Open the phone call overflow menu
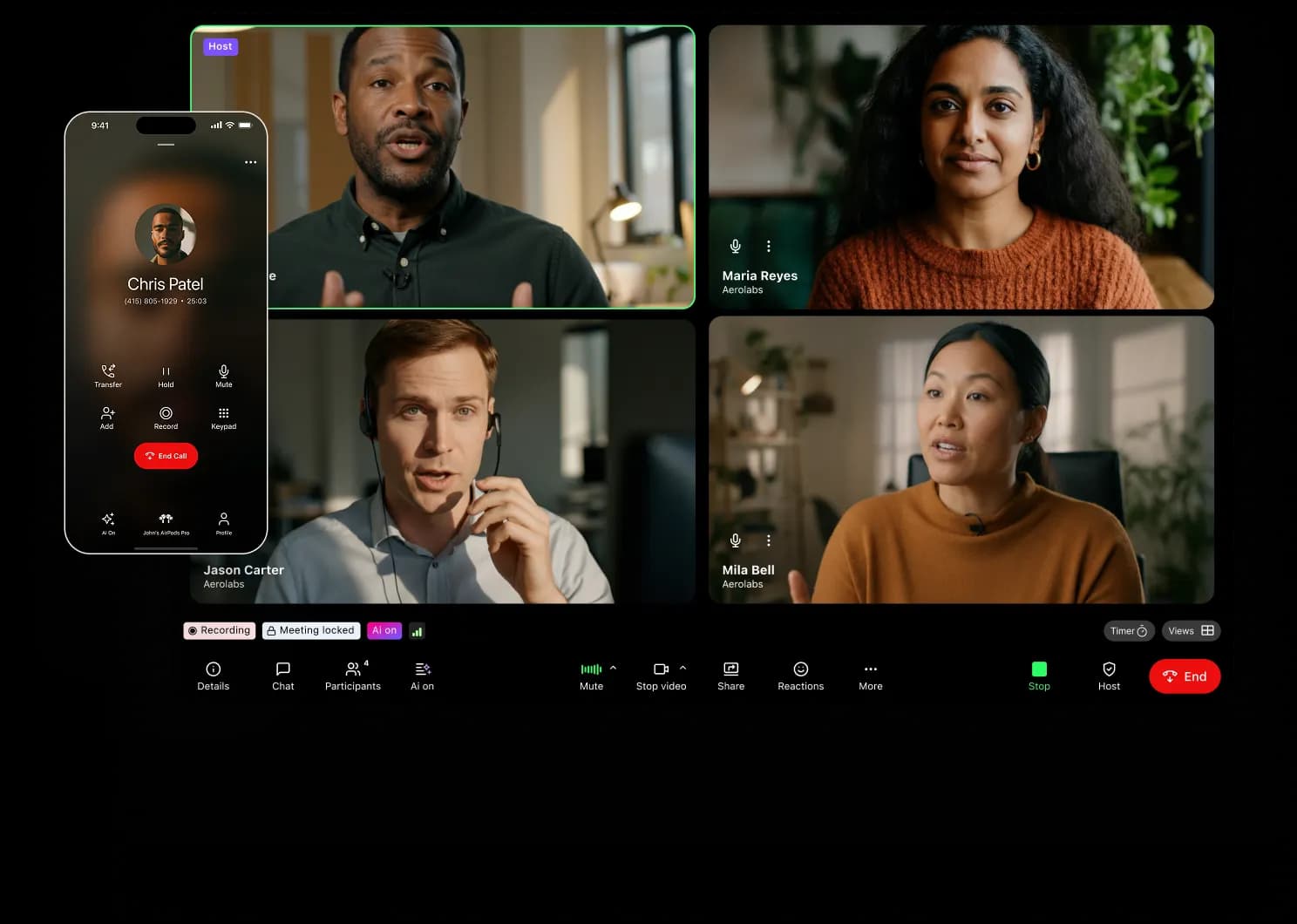Screen dimensions: 1297x924 (x=251, y=162)
